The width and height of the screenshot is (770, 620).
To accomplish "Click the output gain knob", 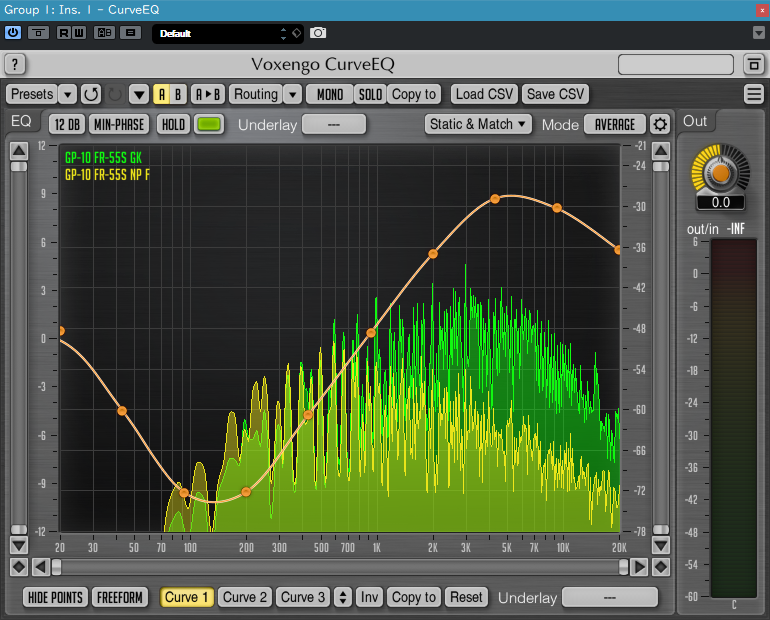I will click(x=720, y=172).
